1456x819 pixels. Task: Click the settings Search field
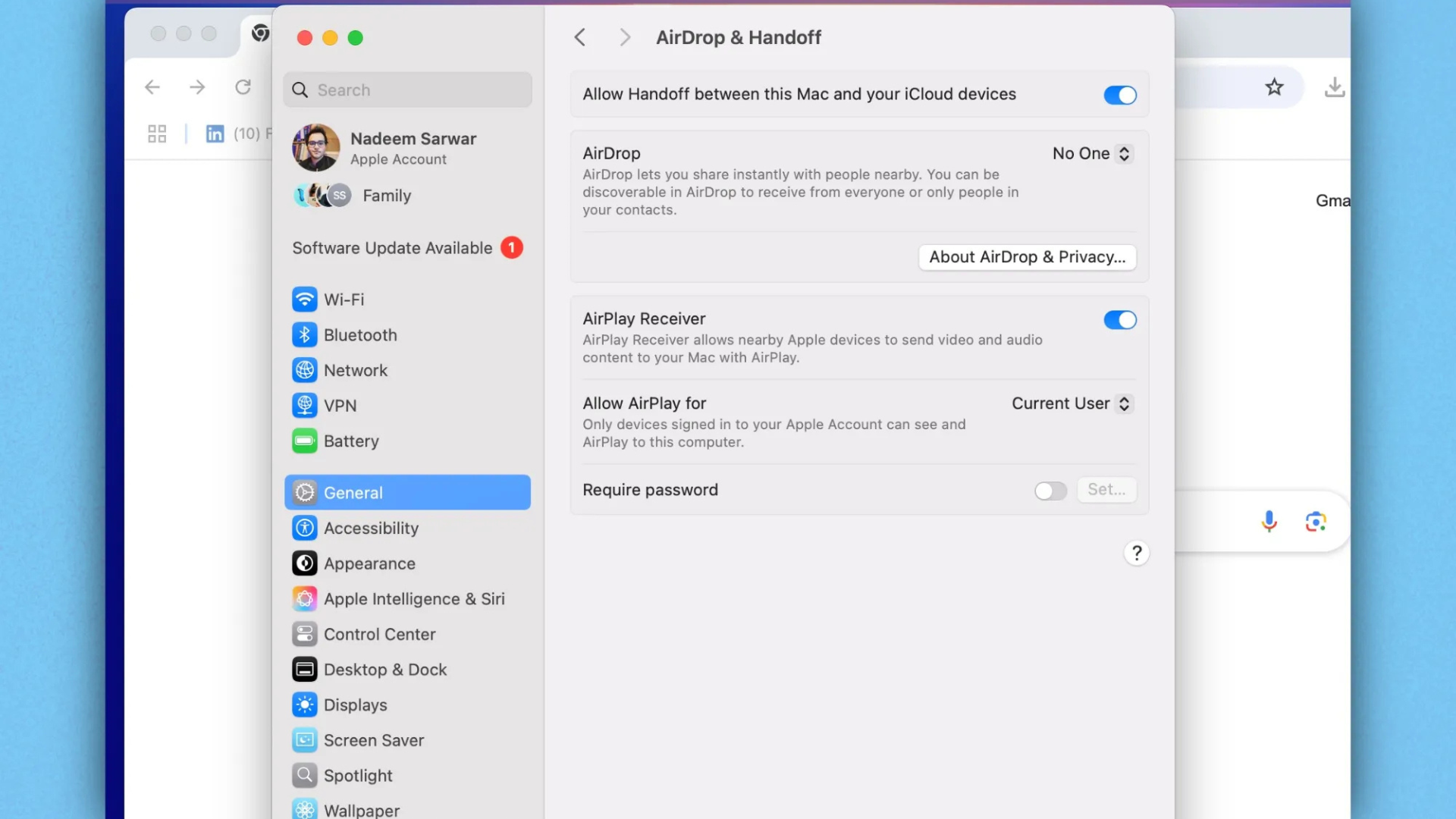[407, 89]
